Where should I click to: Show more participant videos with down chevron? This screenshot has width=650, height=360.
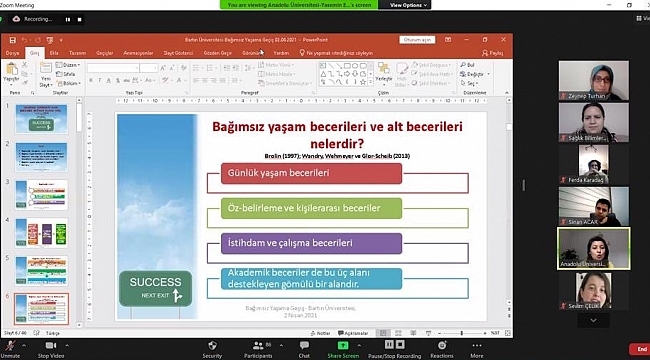pyautogui.click(x=593, y=320)
